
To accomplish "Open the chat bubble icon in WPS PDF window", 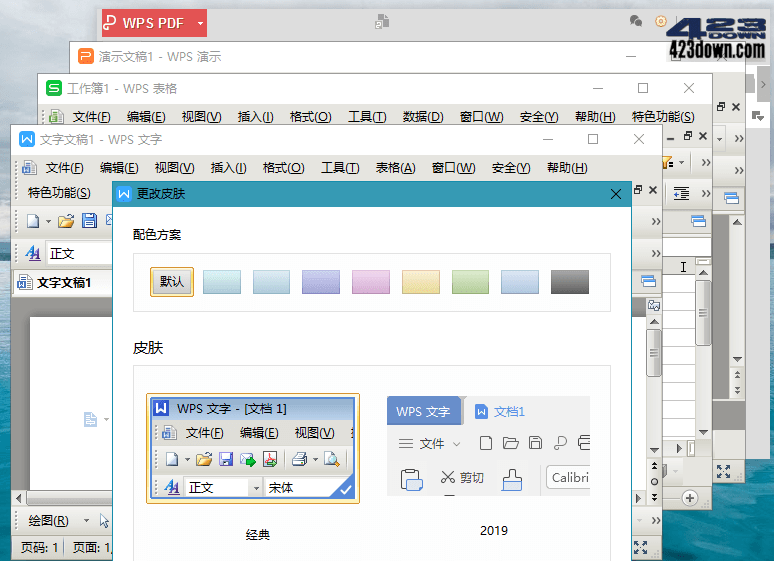I will pyautogui.click(x=636, y=21).
